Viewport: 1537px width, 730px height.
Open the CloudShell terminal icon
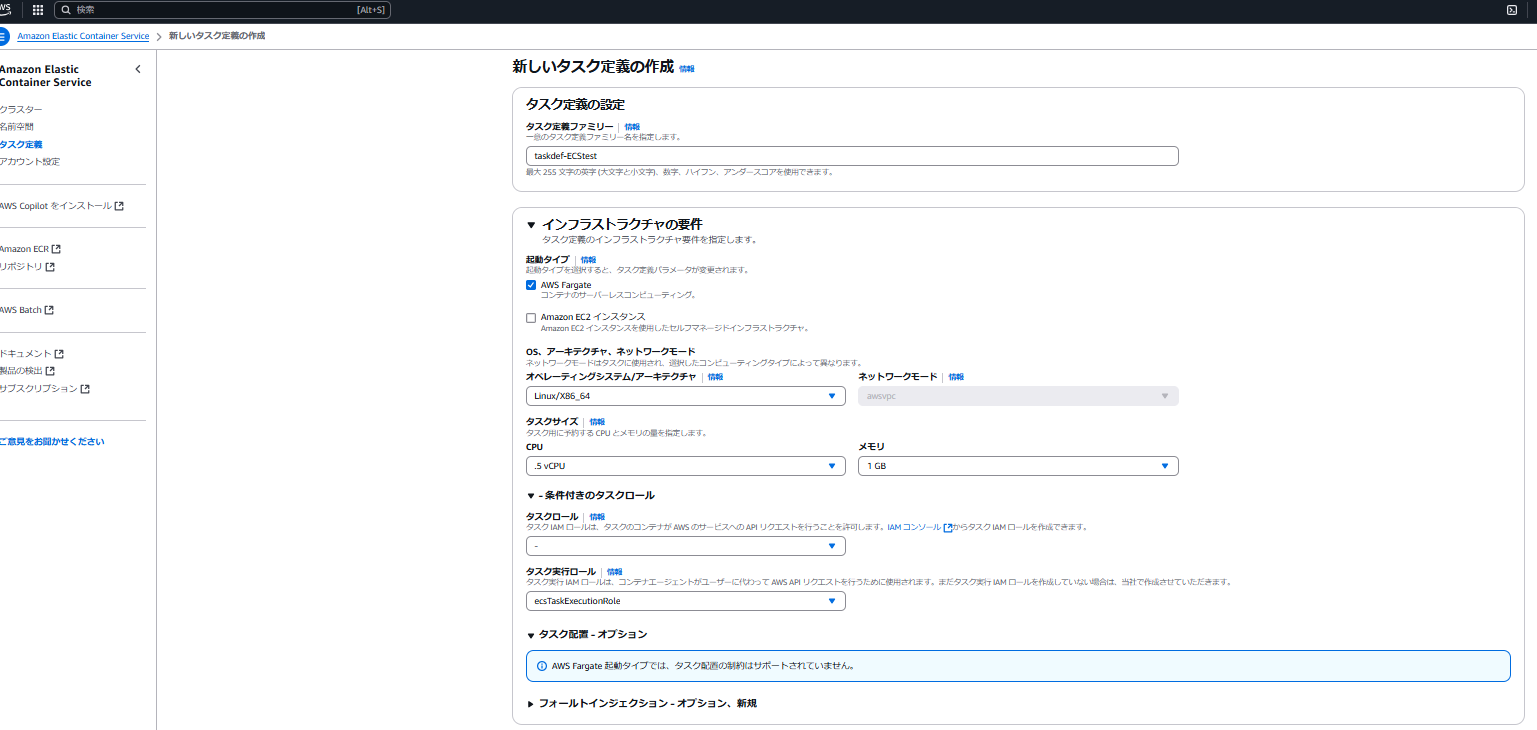[x=1512, y=10]
